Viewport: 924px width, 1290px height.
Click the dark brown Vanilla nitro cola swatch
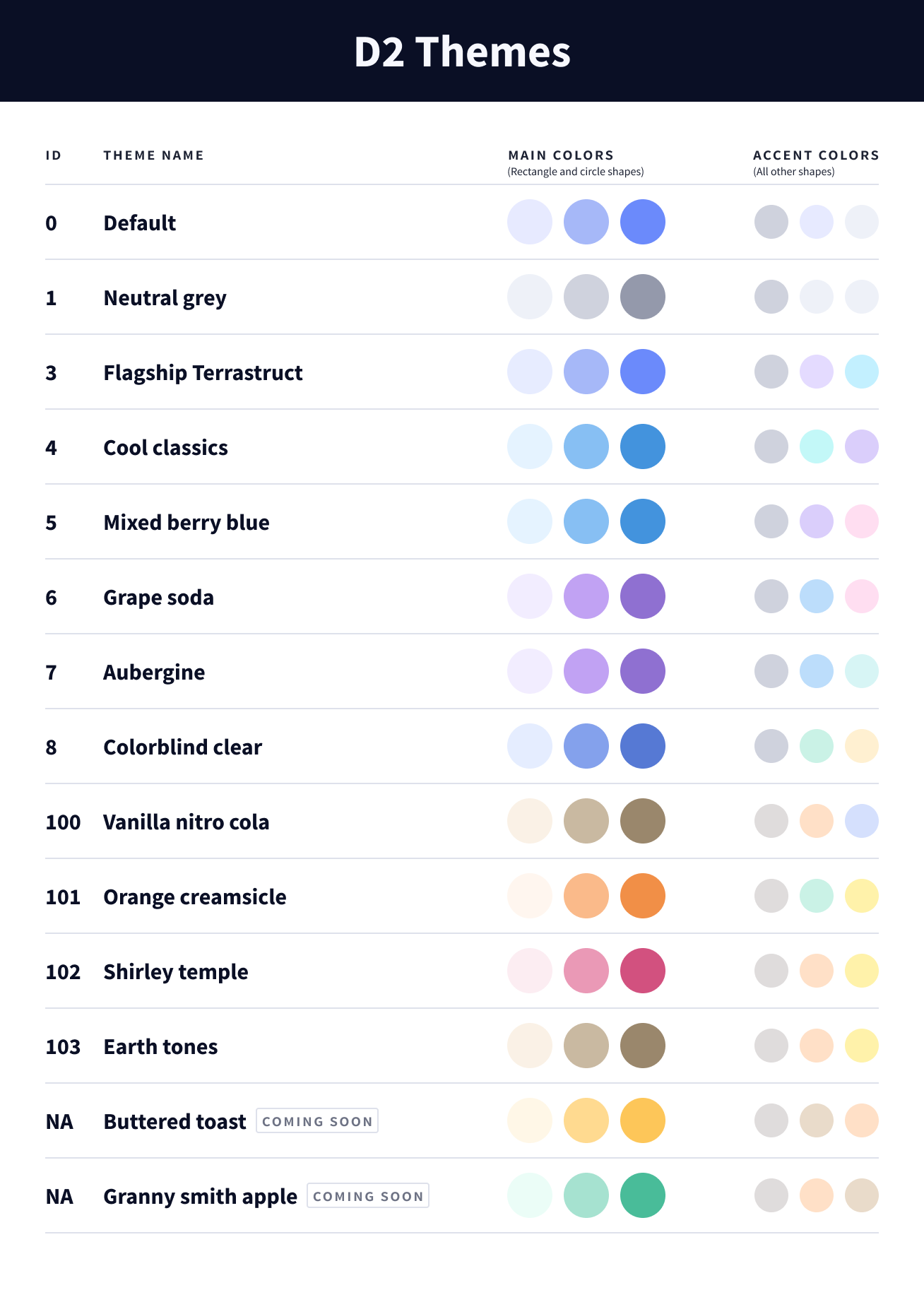[642, 821]
